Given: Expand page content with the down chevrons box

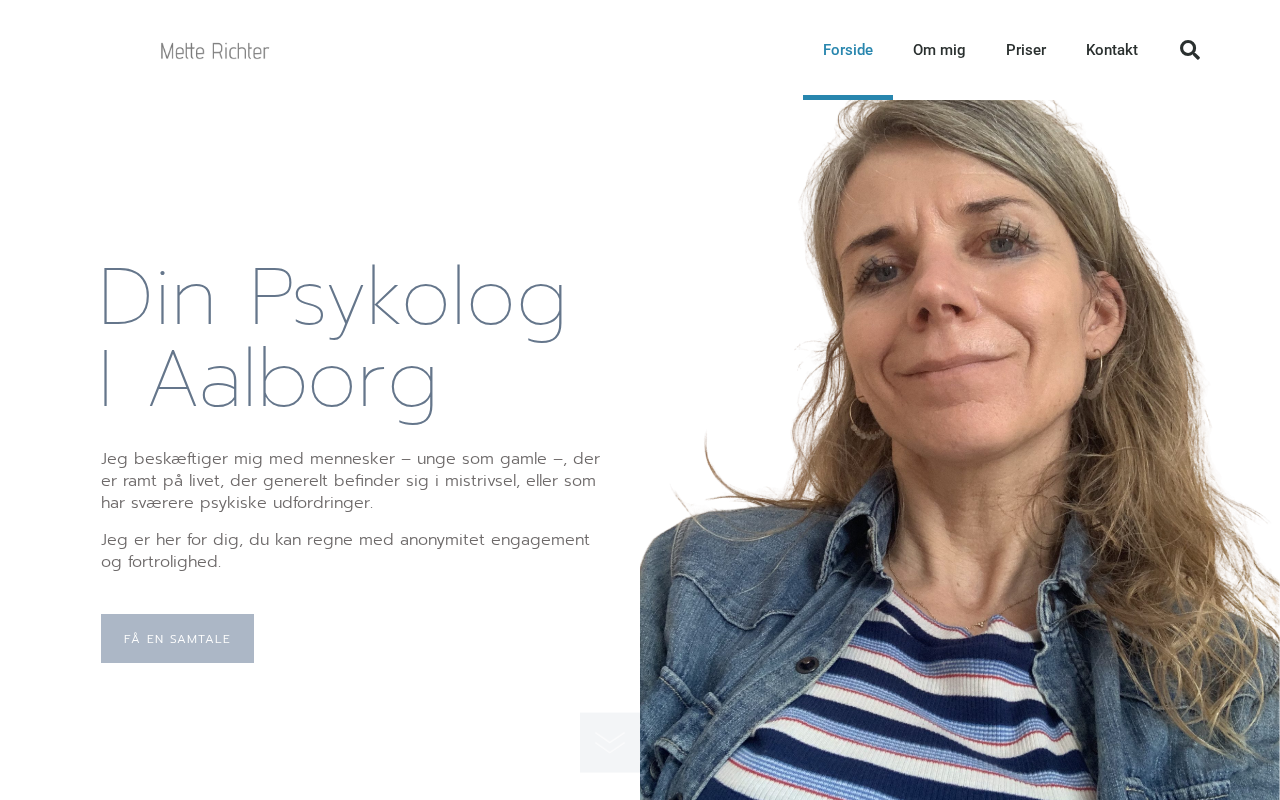Looking at the screenshot, I should [x=610, y=742].
